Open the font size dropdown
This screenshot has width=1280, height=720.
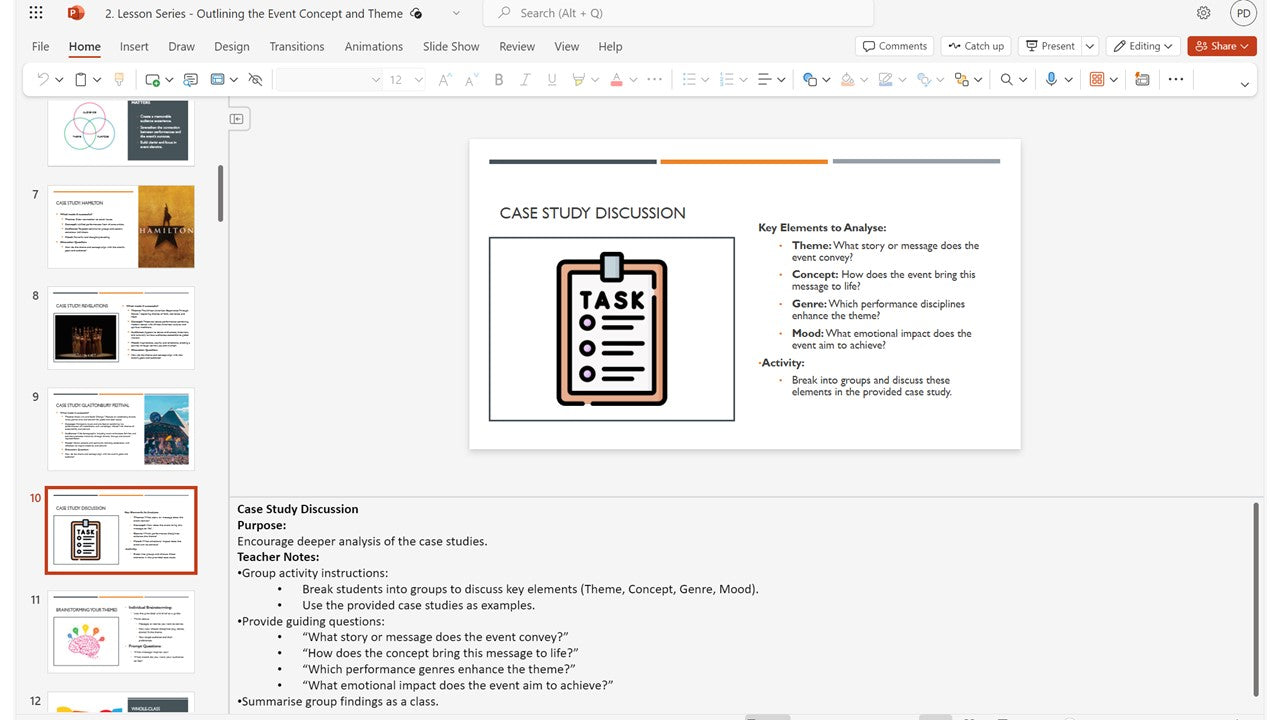(419, 80)
